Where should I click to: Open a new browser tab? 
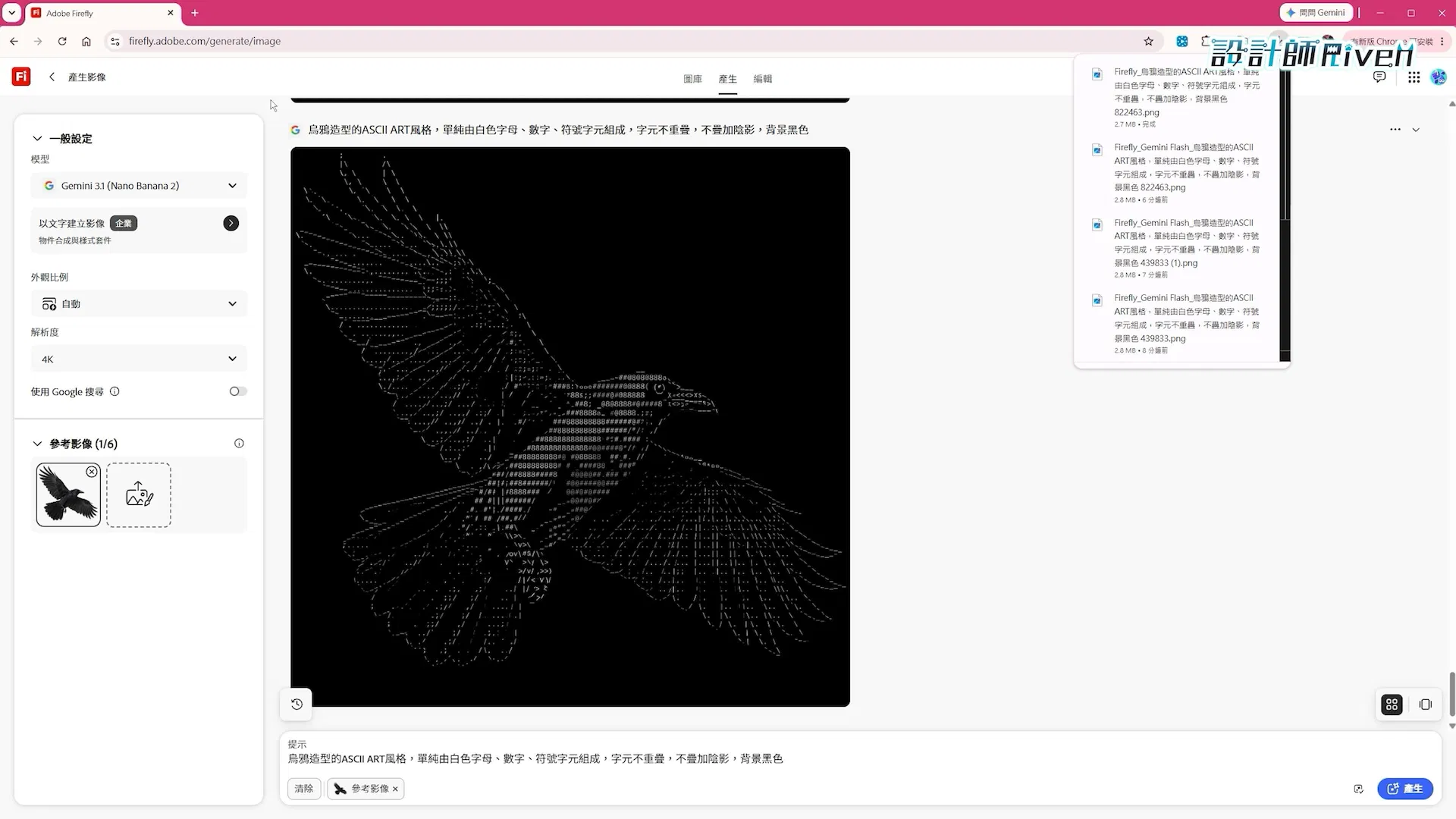195,13
